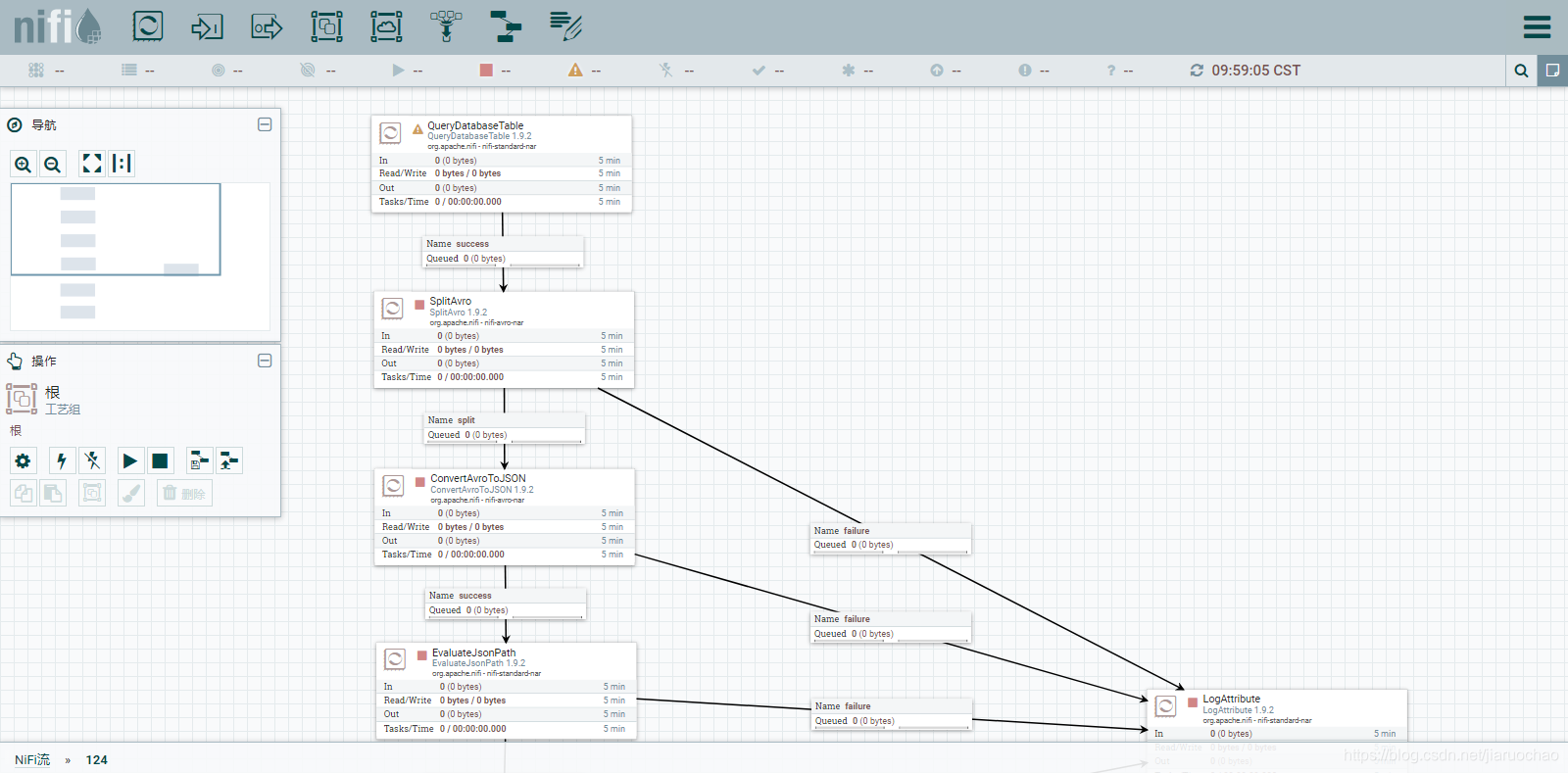Open the global hamburger menu

point(1537,26)
